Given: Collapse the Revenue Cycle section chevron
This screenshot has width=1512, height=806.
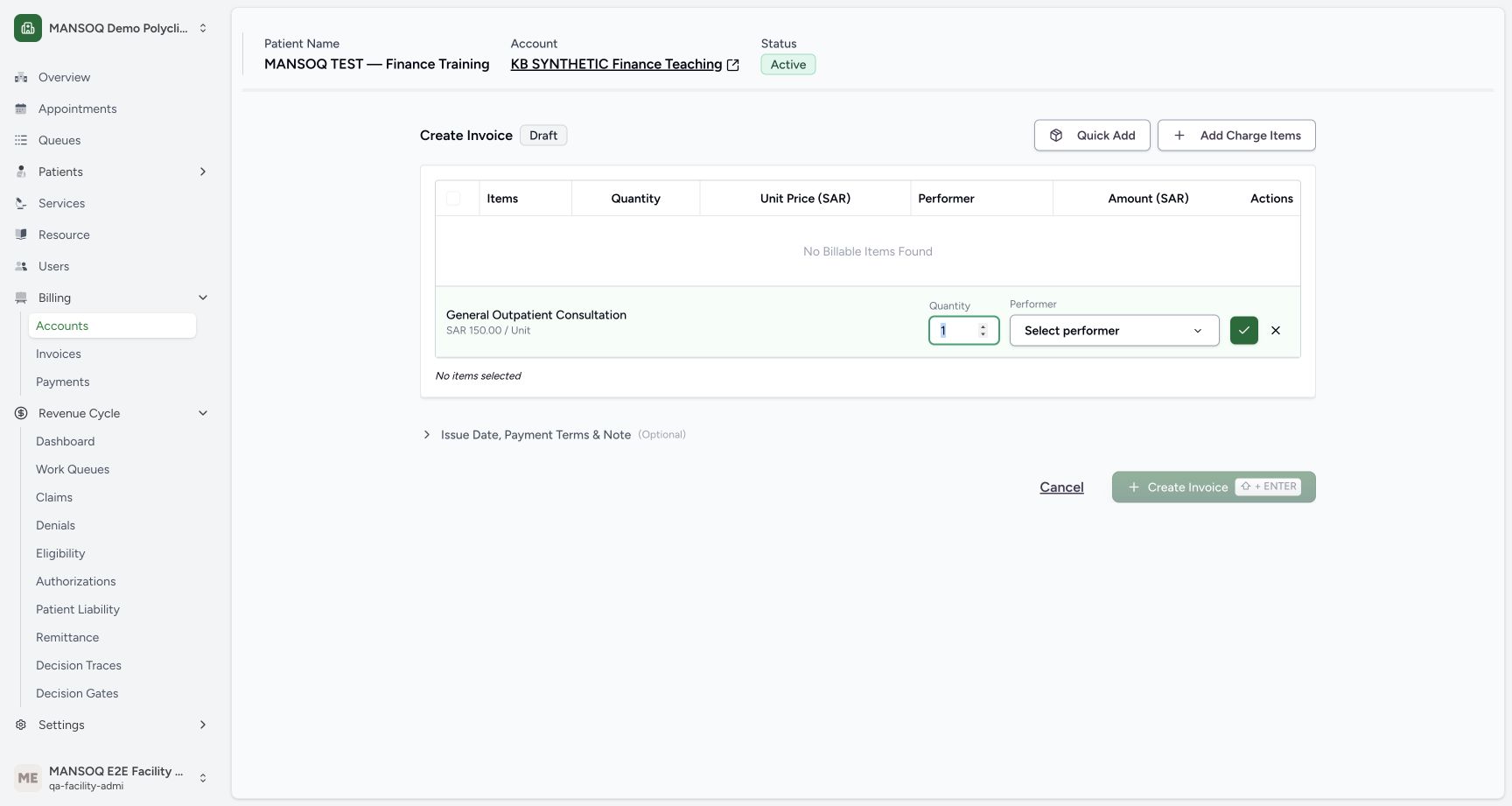Looking at the screenshot, I should 203,413.
